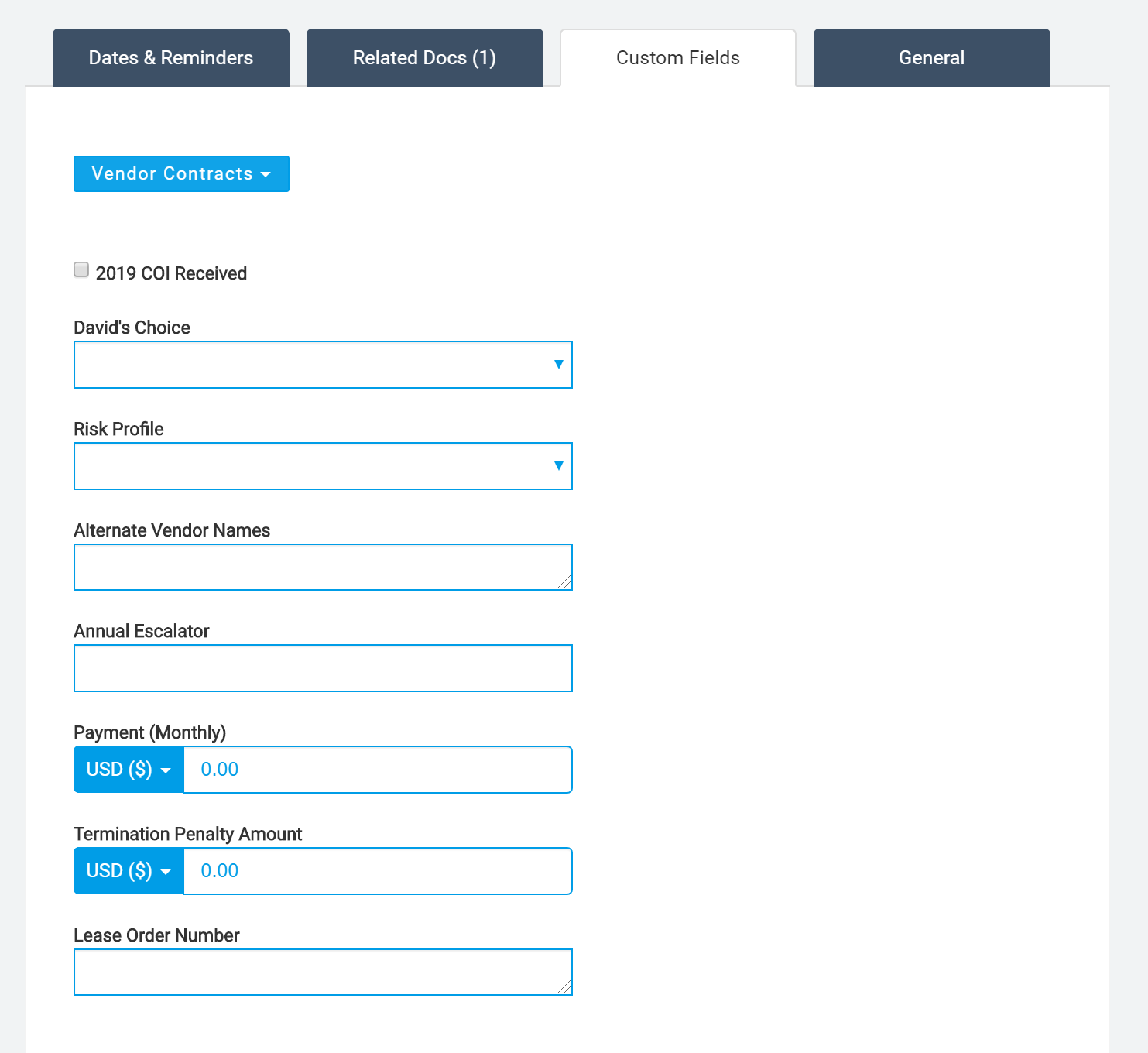Viewport: 1148px width, 1053px height.
Task: Expand the David's Choice dropdown
Action: (x=323, y=365)
